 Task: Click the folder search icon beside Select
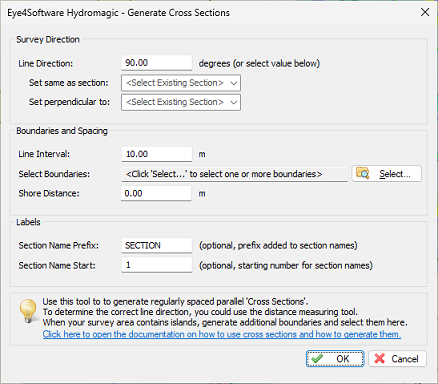[363, 174]
